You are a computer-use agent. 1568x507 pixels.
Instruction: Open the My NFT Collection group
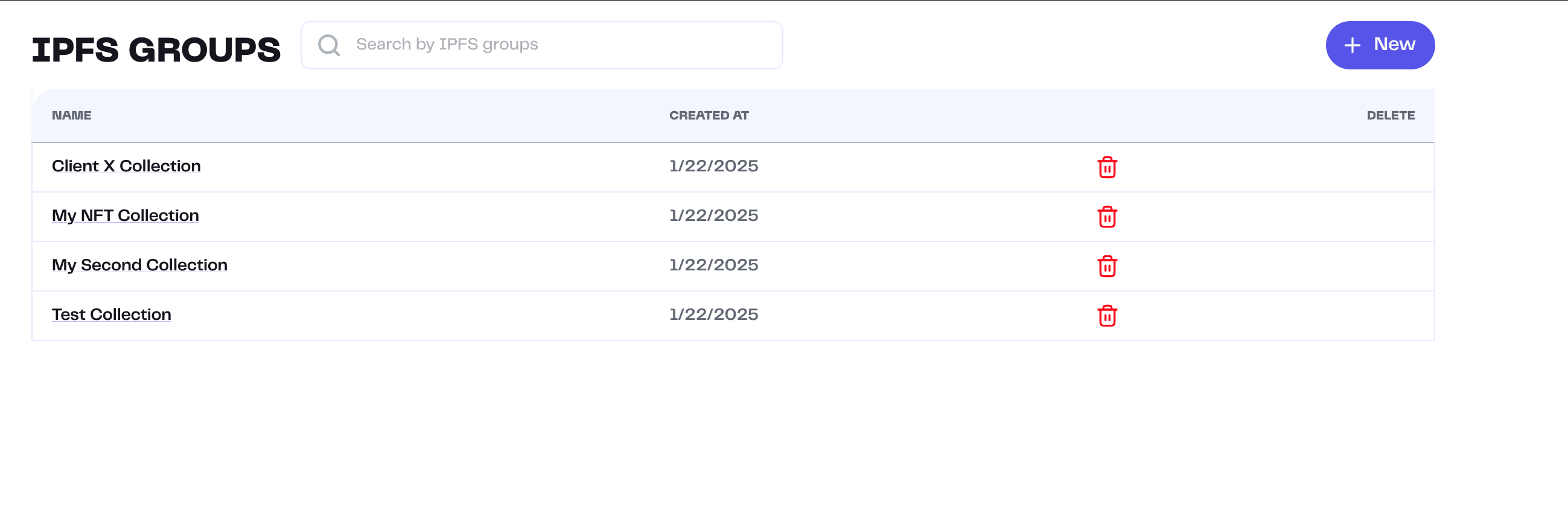125,215
